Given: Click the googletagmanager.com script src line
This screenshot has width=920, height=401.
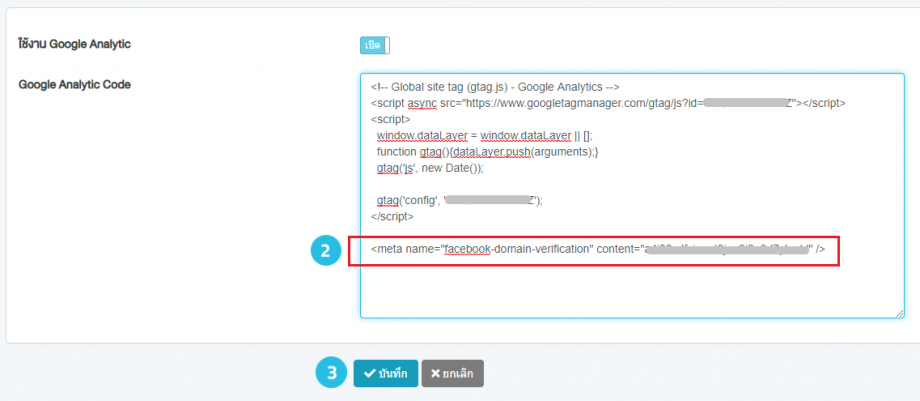Looking at the screenshot, I should point(608,103).
